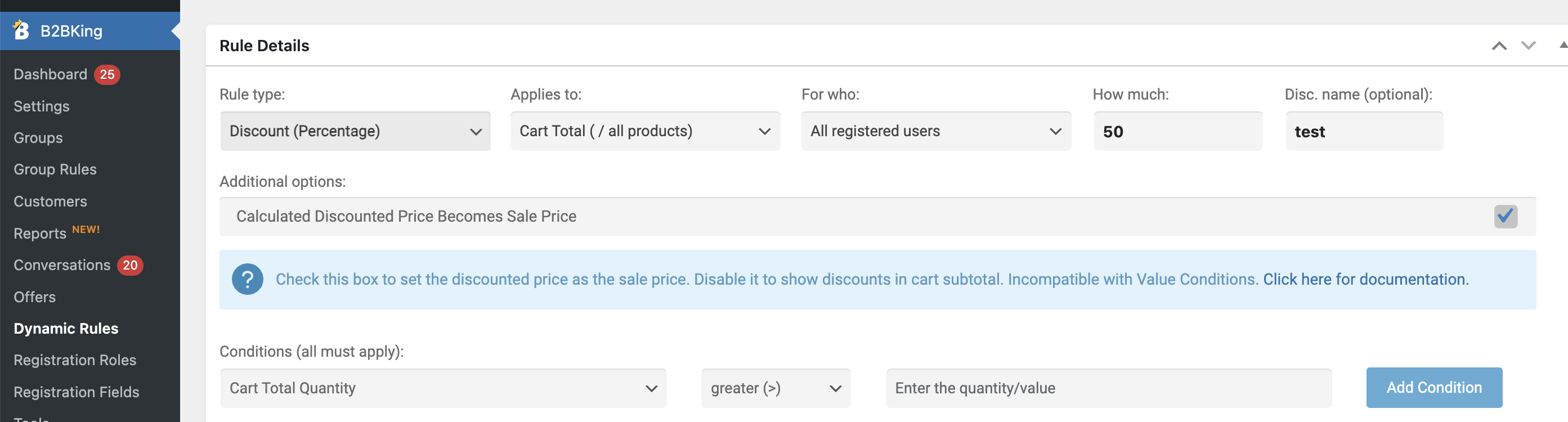The image size is (1568, 422).
Task: Uncheck Calculated Discounted Price Becomes Sale Price
Action: pos(1506,216)
